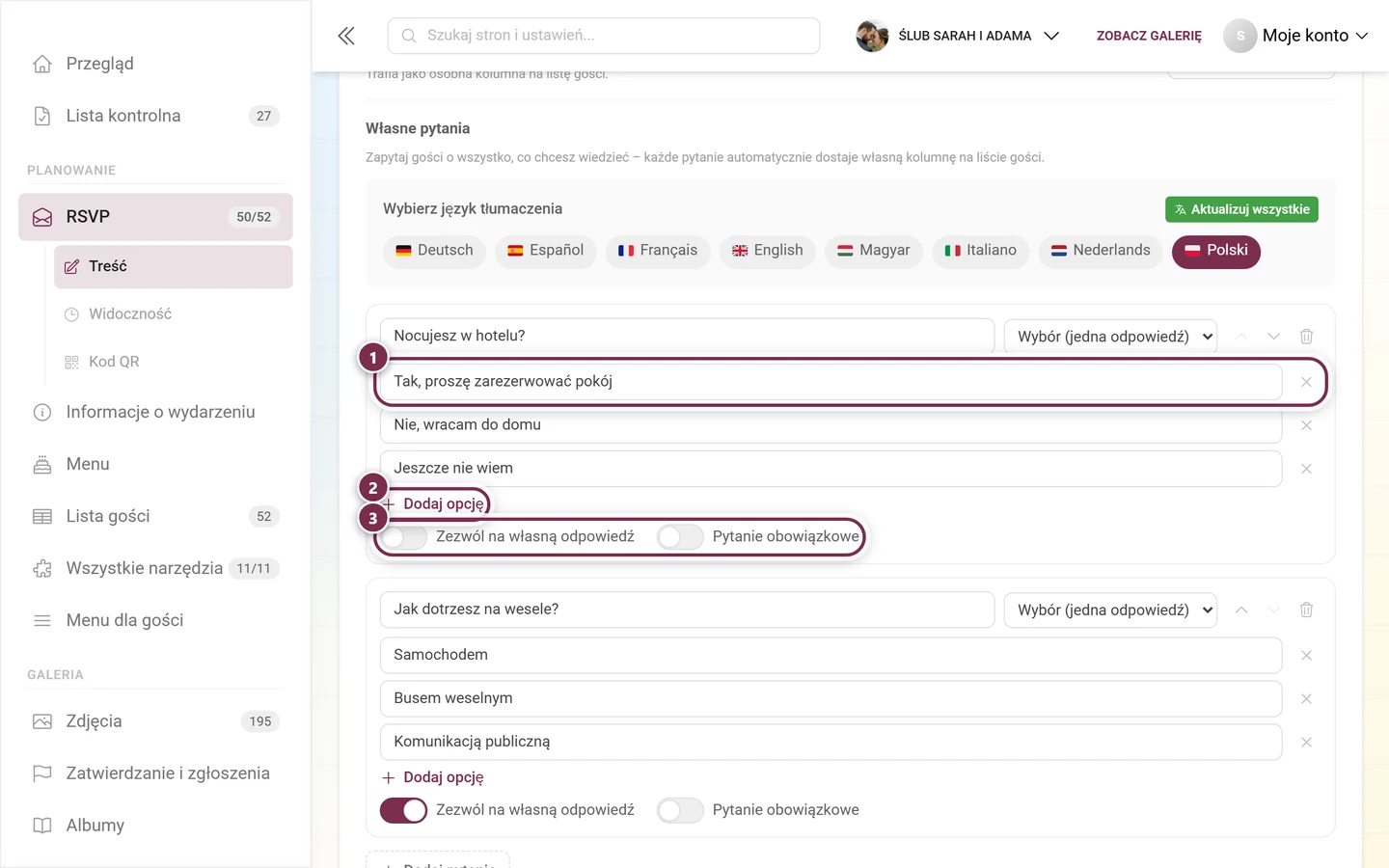Open answer type dropdown for 'Nocujesz w hotelu?'
The height and width of the screenshot is (868, 1389).
pos(1110,337)
